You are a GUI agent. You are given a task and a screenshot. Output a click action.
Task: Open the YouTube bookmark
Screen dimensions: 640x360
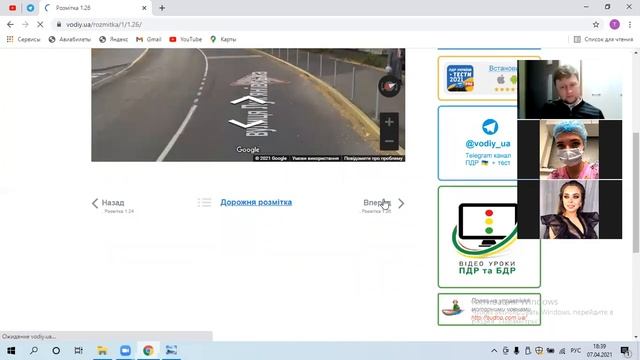point(186,39)
